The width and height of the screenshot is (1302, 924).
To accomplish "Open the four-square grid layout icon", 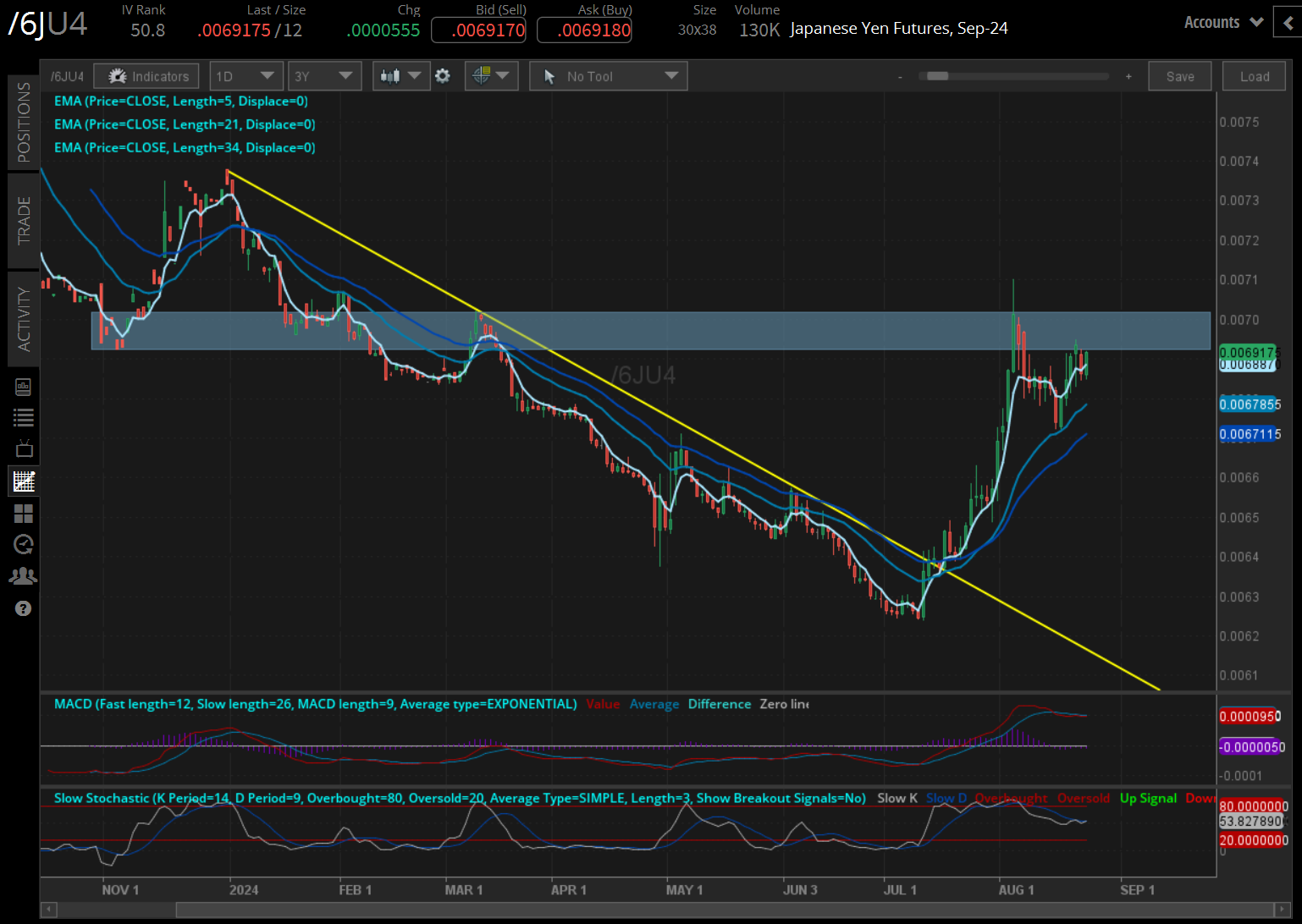I will coord(24,514).
